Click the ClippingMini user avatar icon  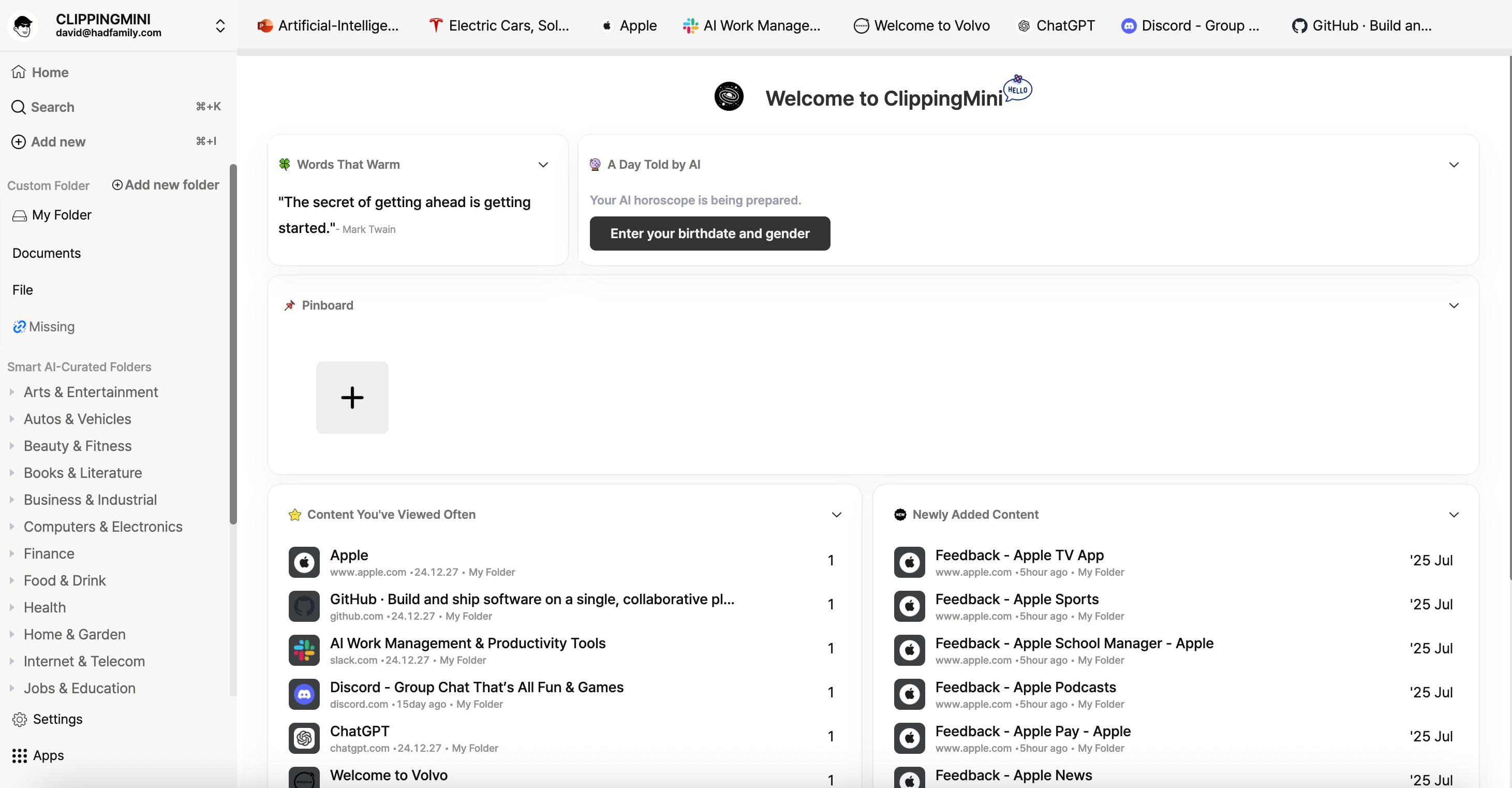pos(23,25)
